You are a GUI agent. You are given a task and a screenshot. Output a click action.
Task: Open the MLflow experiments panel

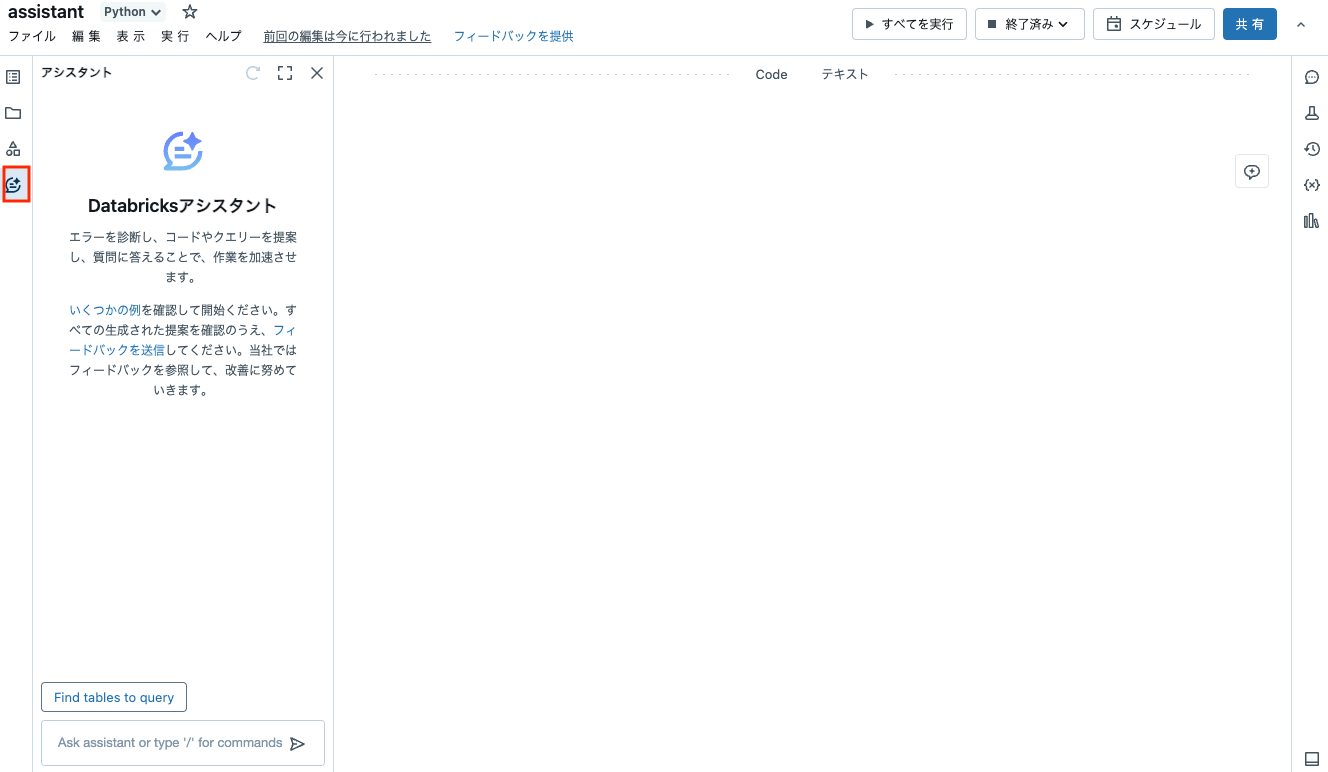1311,113
